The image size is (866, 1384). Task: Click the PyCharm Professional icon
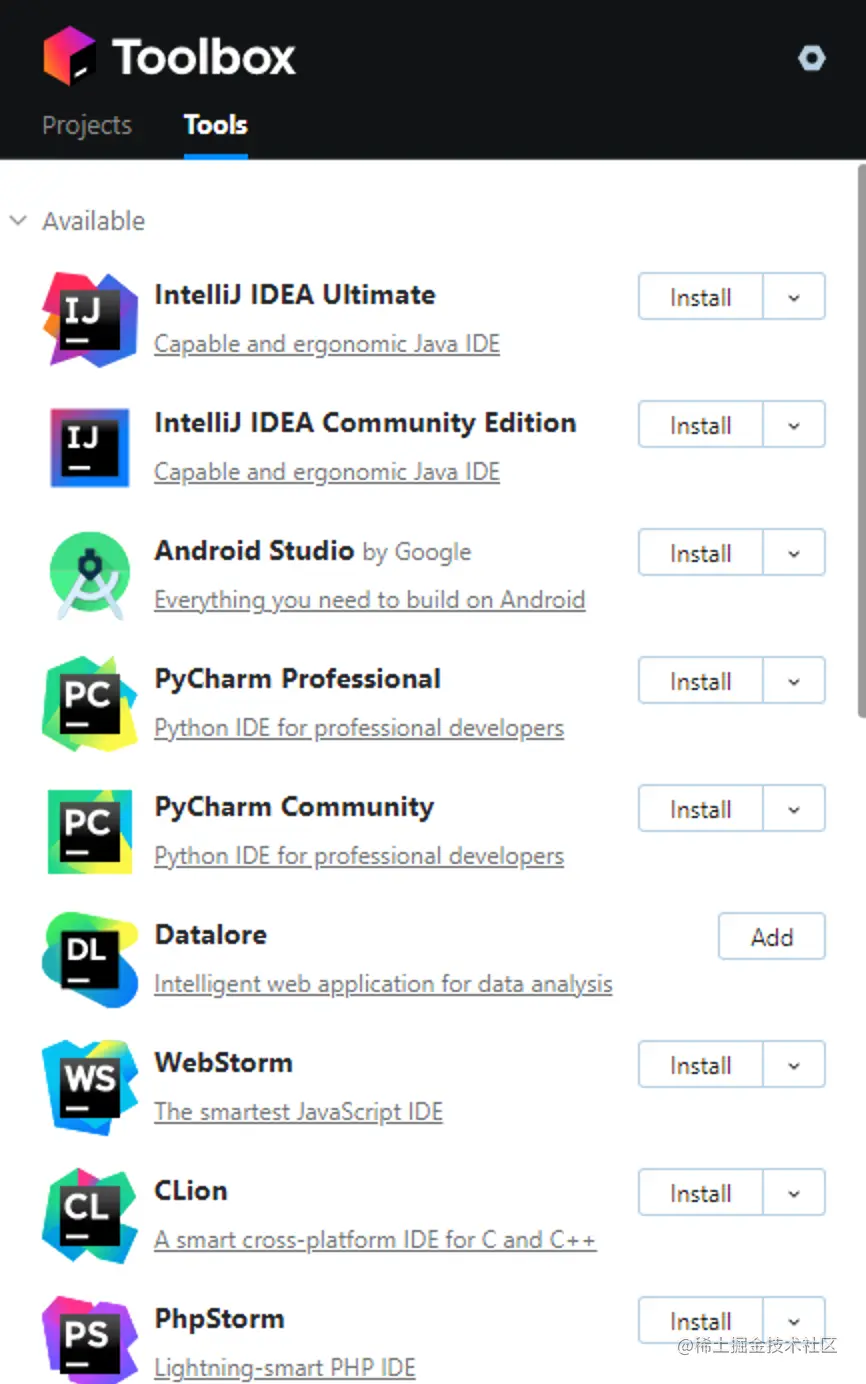click(x=90, y=703)
